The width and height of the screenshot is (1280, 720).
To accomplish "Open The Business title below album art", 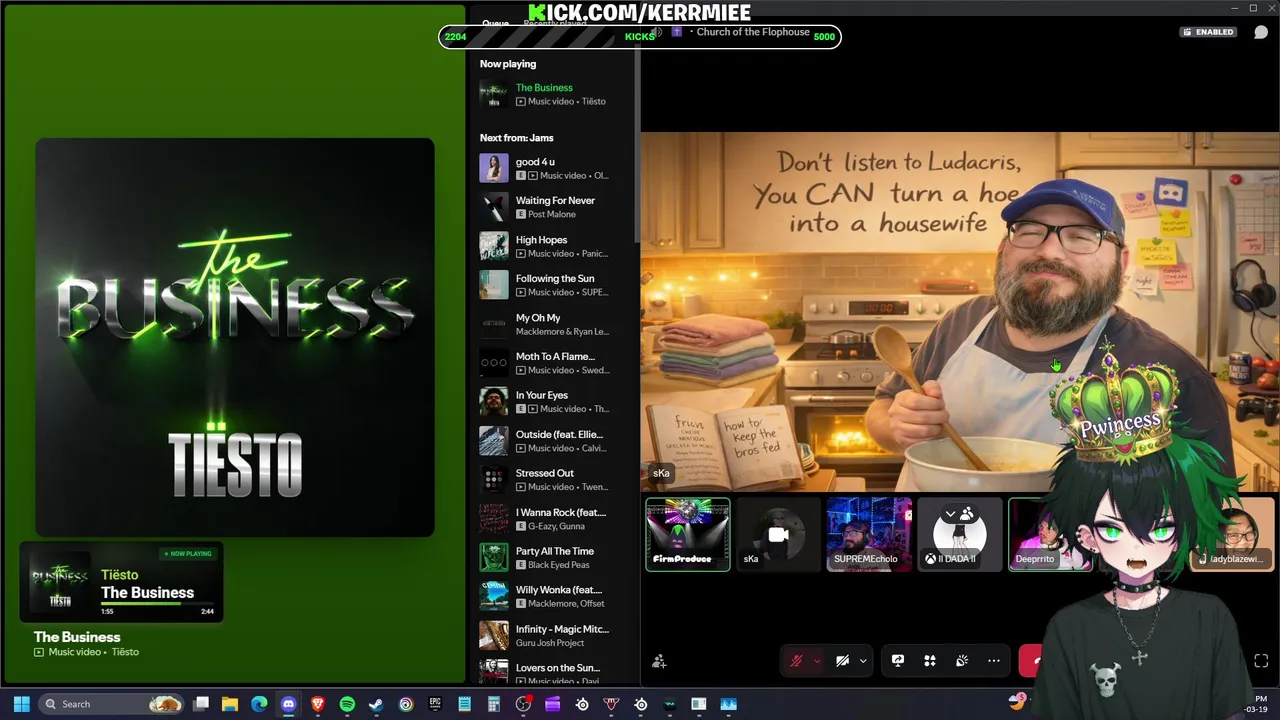I will (x=77, y=637).
